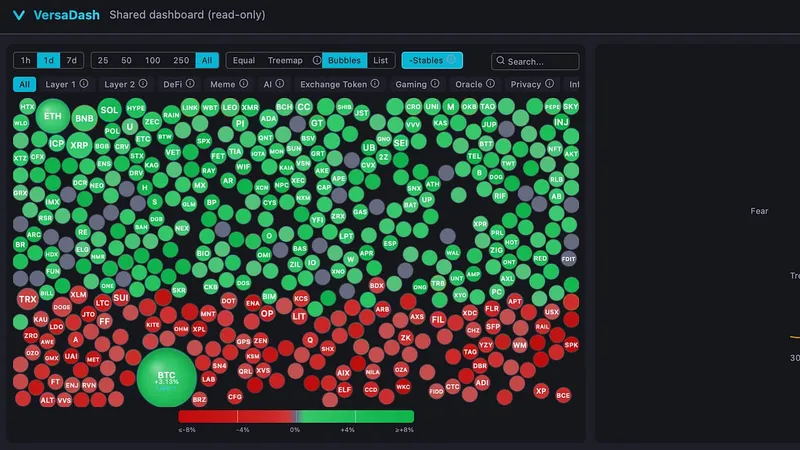800x450 pixels.
Task: Click the info icon beside Treemap
Action: pos(317,60)
